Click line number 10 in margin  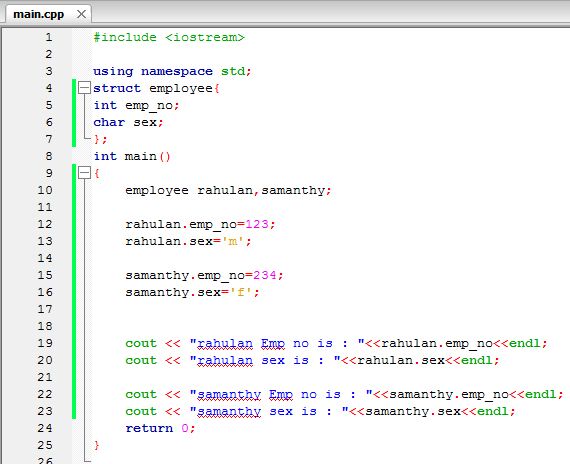[45, 190]
